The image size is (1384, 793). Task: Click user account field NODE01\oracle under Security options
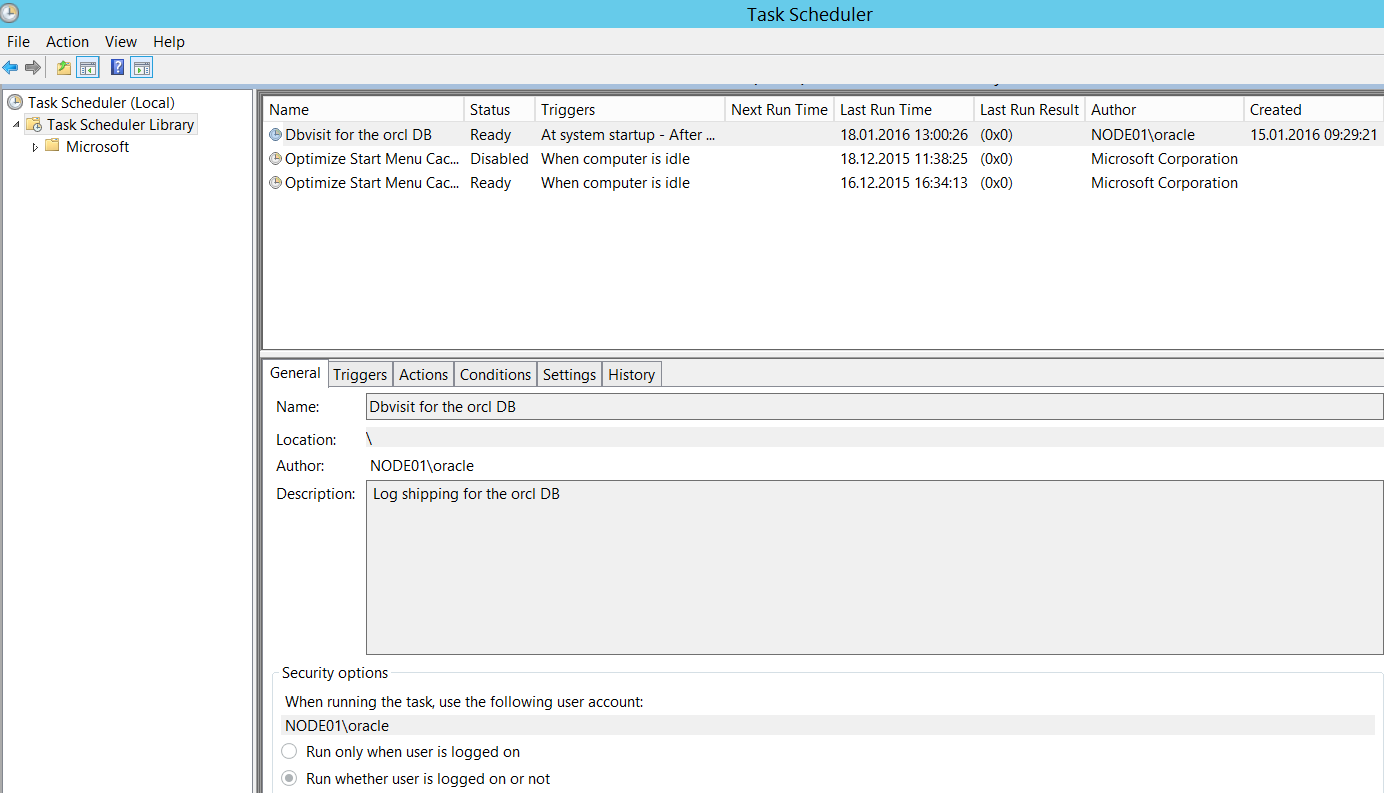pos(829,725)
